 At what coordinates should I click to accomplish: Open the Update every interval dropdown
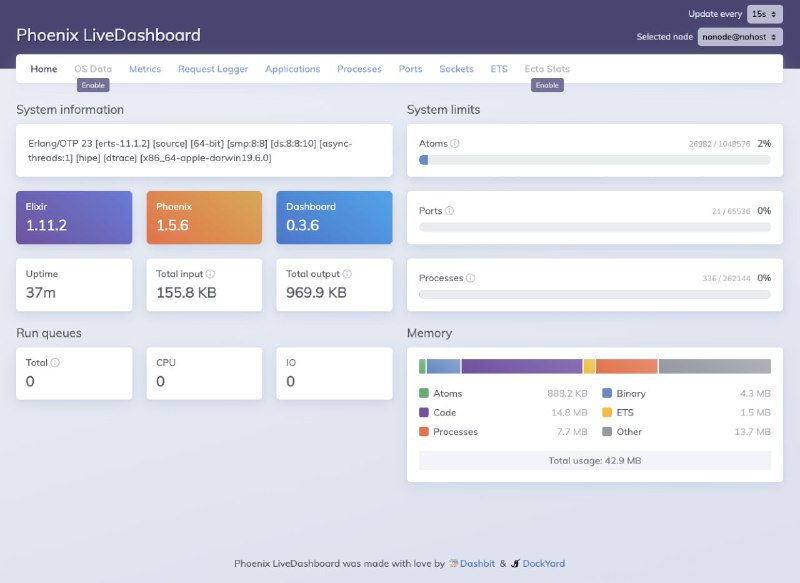[x=765, y=14]
